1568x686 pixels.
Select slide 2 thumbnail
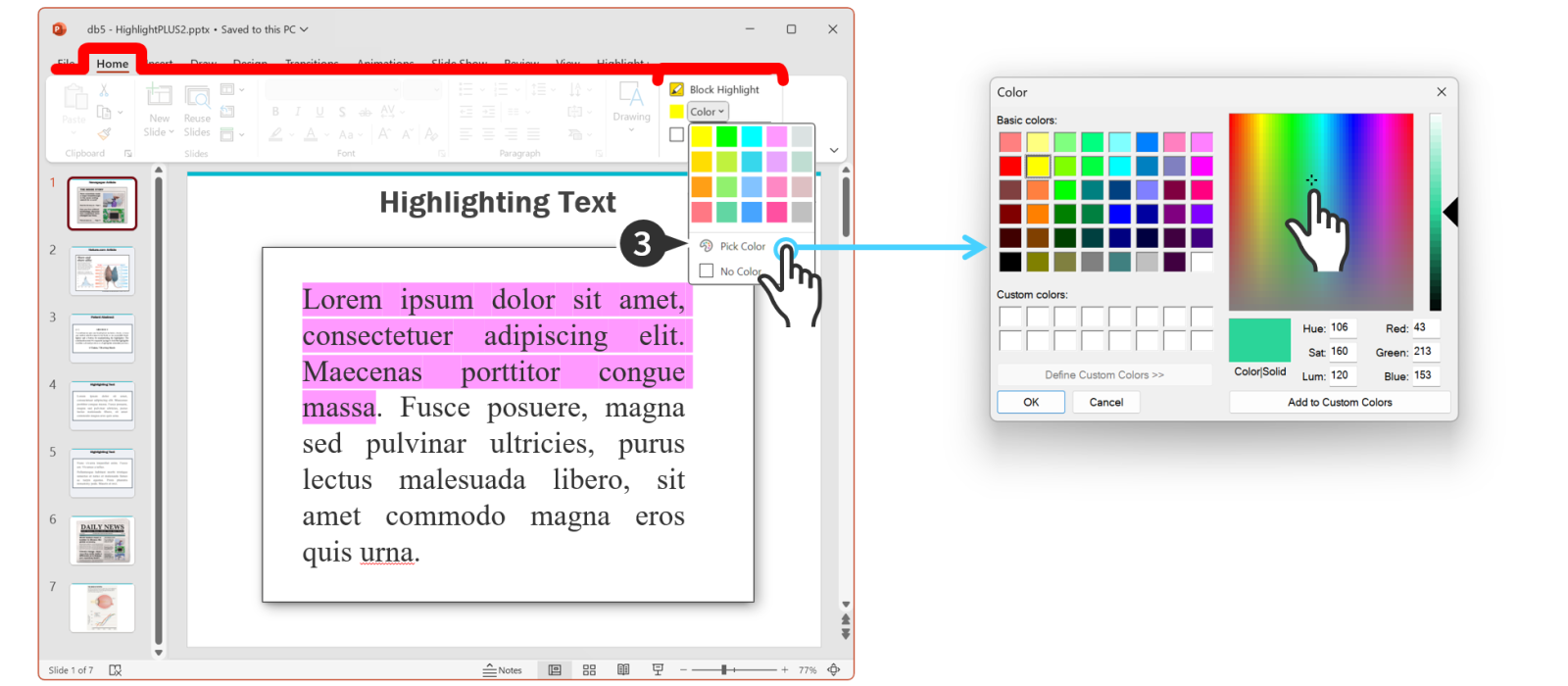(x=102, y=270)
